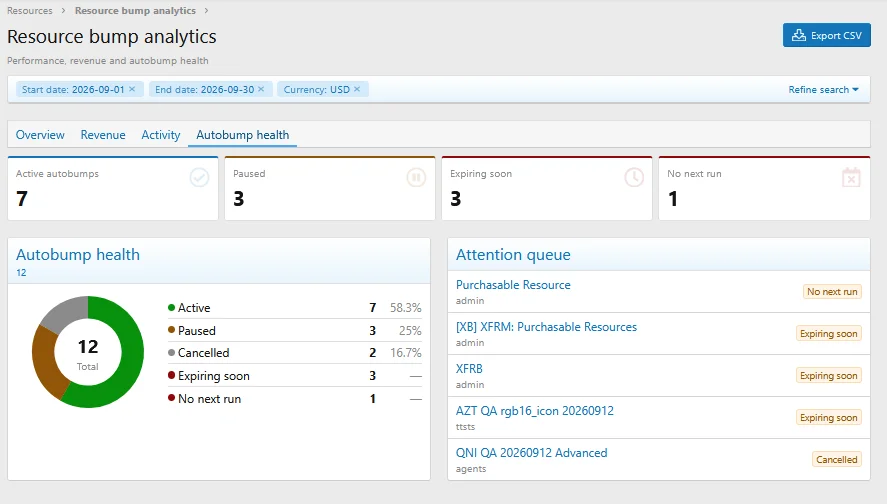The image size is (887, 504).
Task: Expand the Refine search dropdown
Action: click(x=823, y=89)
